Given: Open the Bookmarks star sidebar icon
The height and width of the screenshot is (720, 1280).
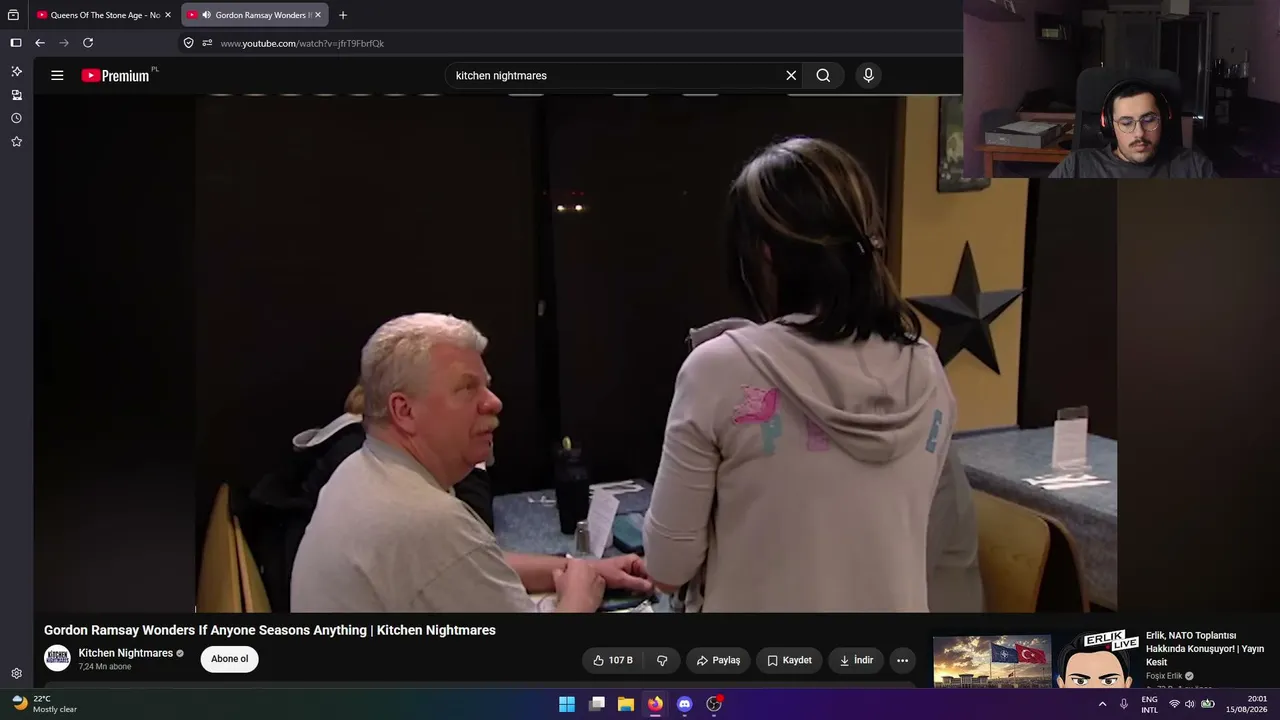Looking at the screenshot, I should (16, 142).
